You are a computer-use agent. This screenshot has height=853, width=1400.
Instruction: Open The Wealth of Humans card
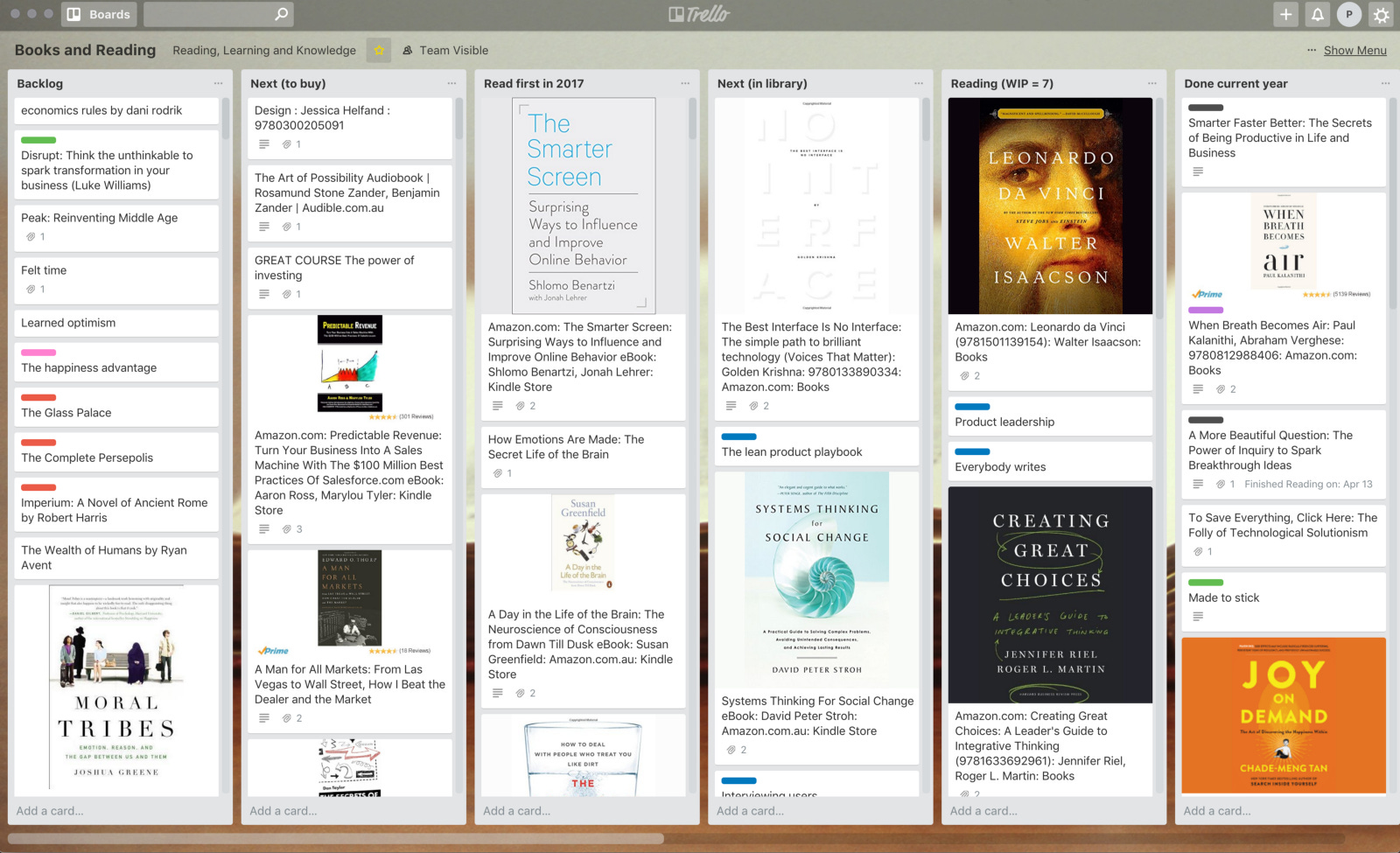(116, 558)
